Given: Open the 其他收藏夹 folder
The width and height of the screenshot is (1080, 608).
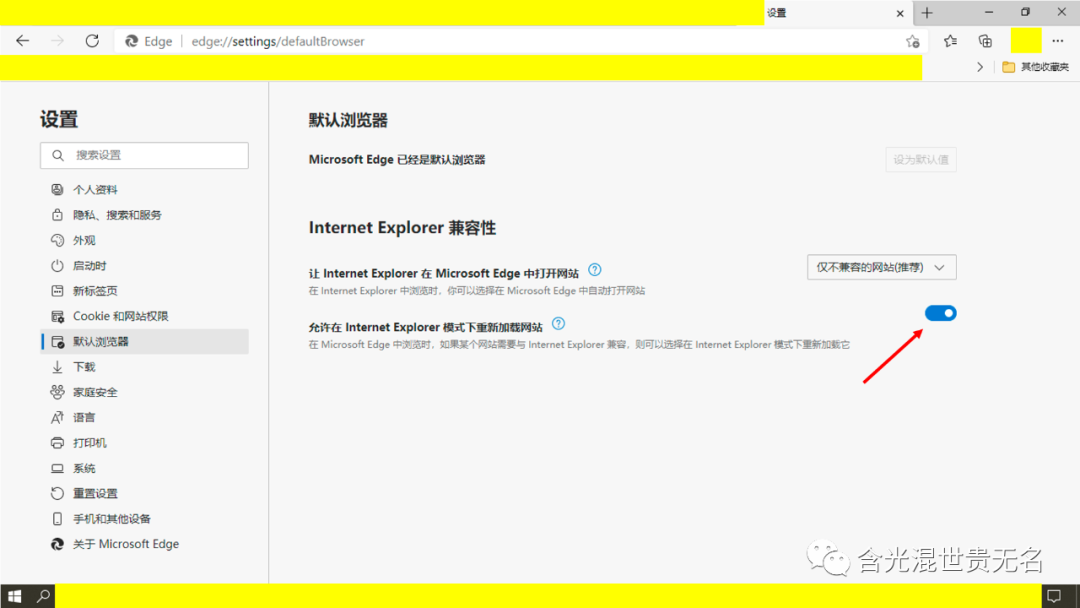Looking at the screenshot, I should coord(1035,67).
